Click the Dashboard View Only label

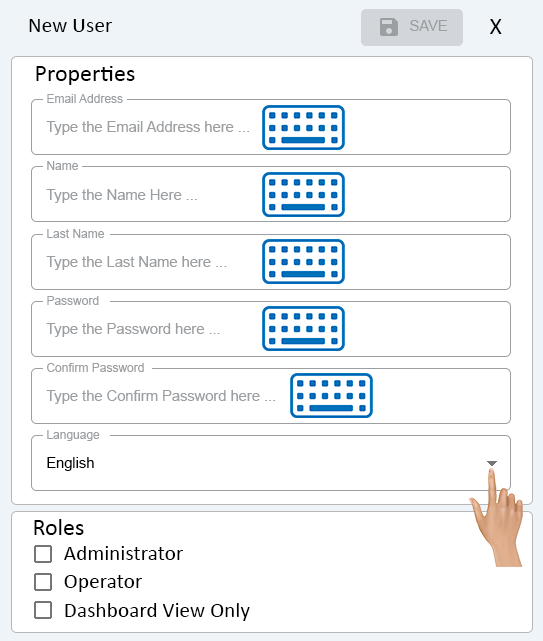(157, 611)
